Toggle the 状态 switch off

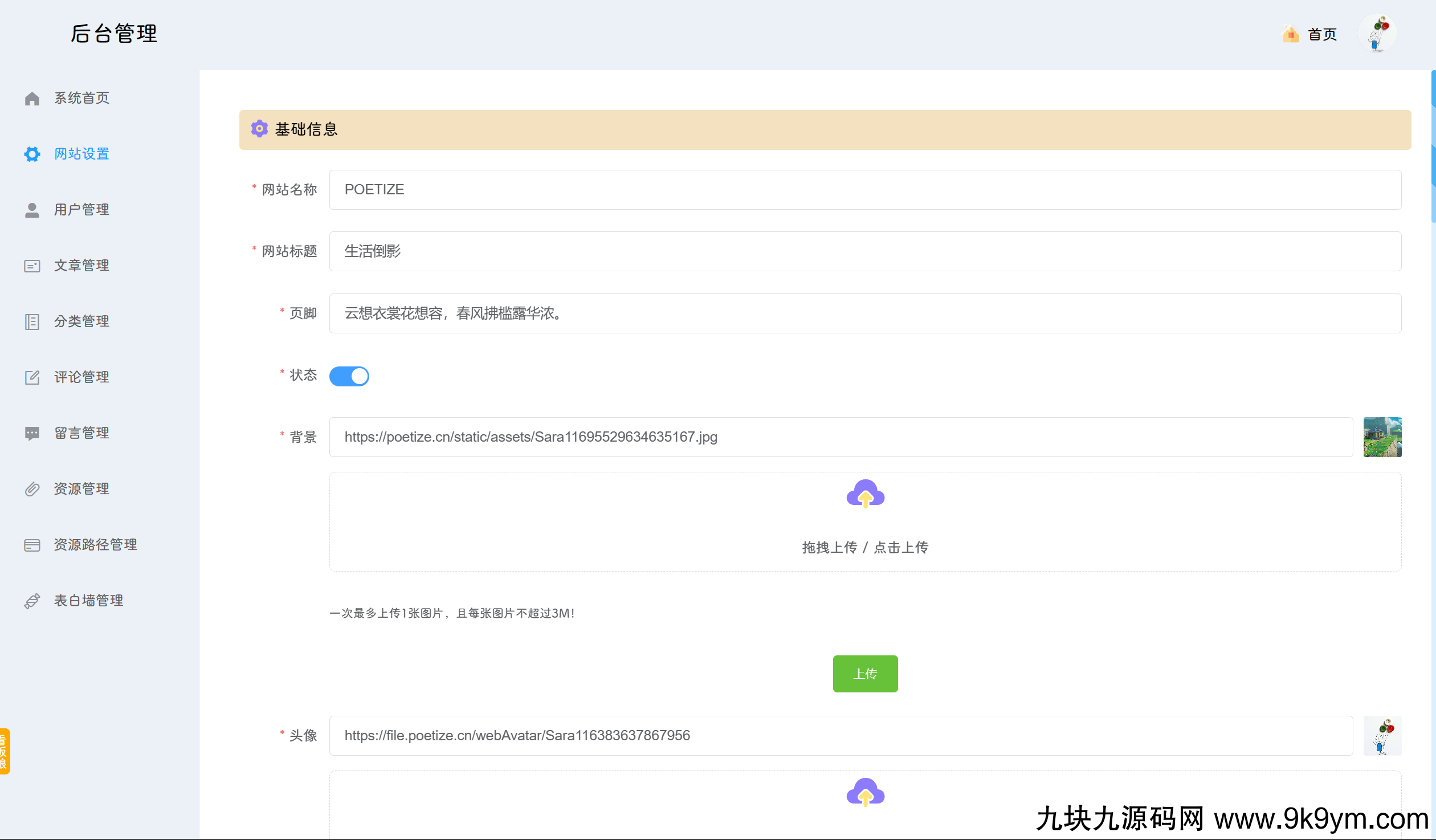tap(349, 376)
